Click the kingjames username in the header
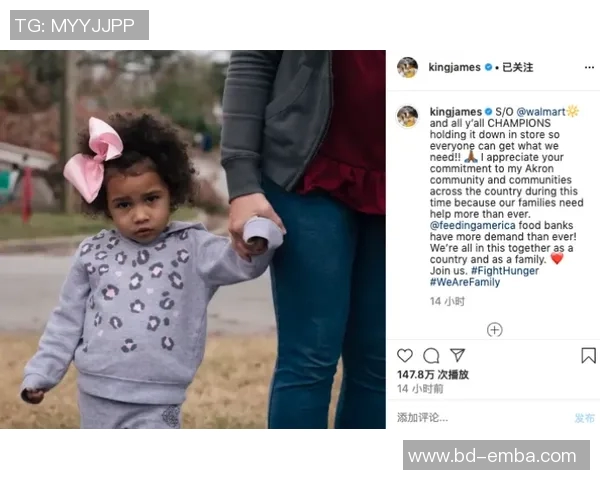600x480 pixels. click(455, 67)
